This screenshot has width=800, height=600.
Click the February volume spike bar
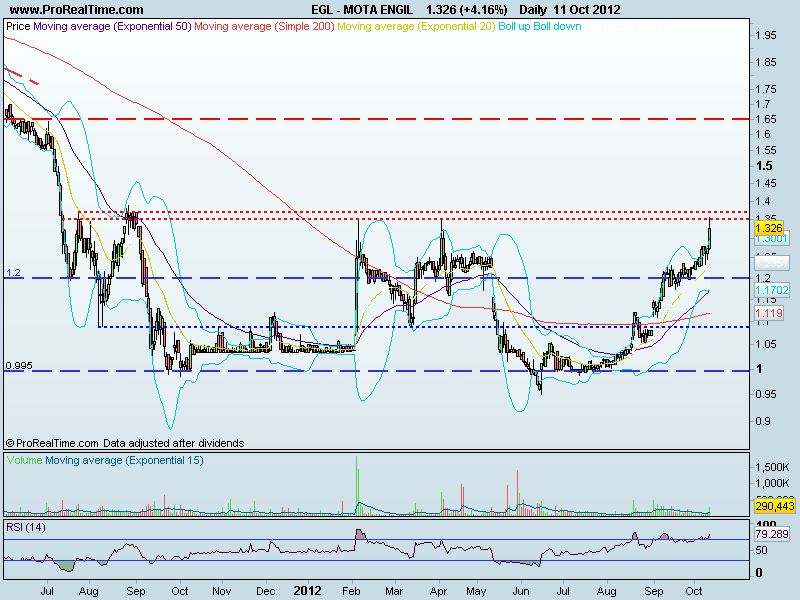coord(357,485)
